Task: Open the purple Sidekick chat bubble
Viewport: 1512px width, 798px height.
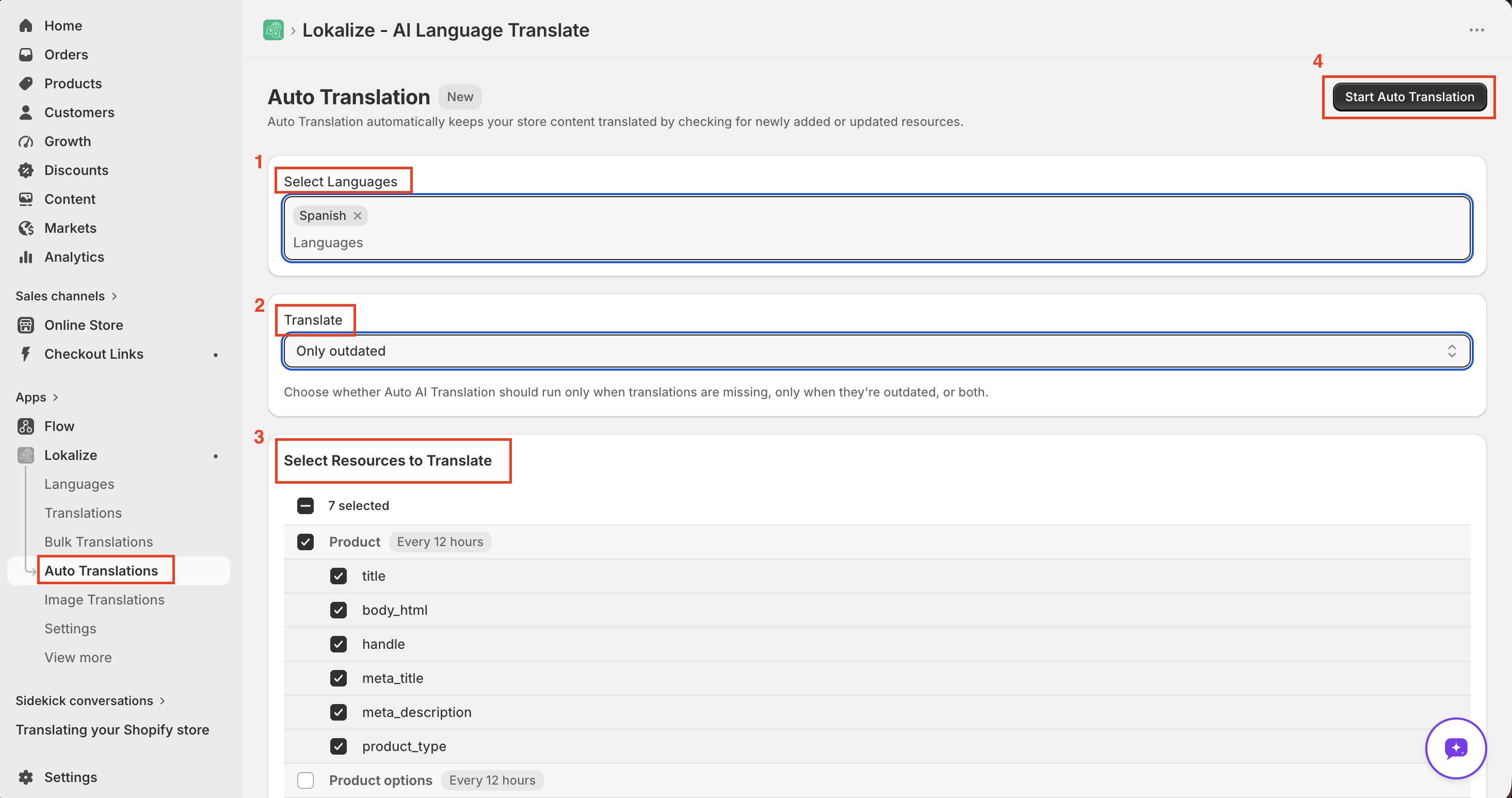Action: tap(1456, 748)
